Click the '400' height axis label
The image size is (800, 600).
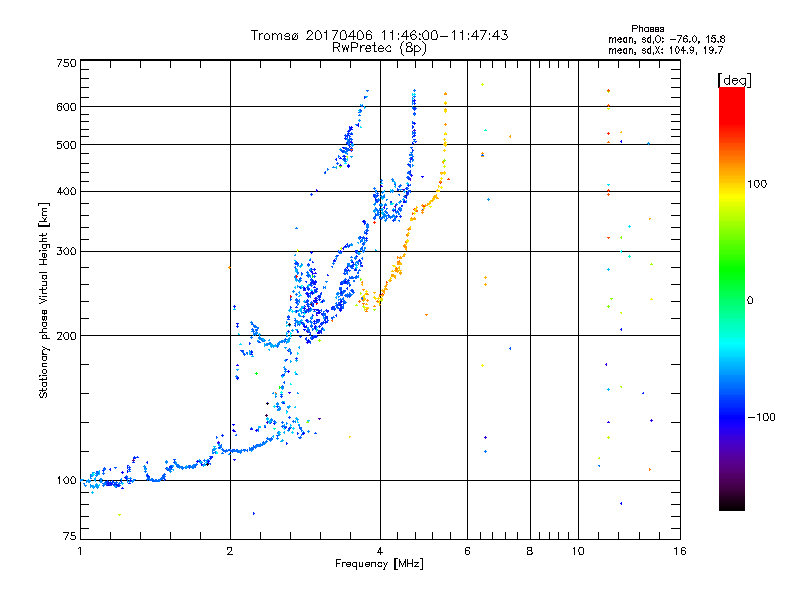[66, 192]
